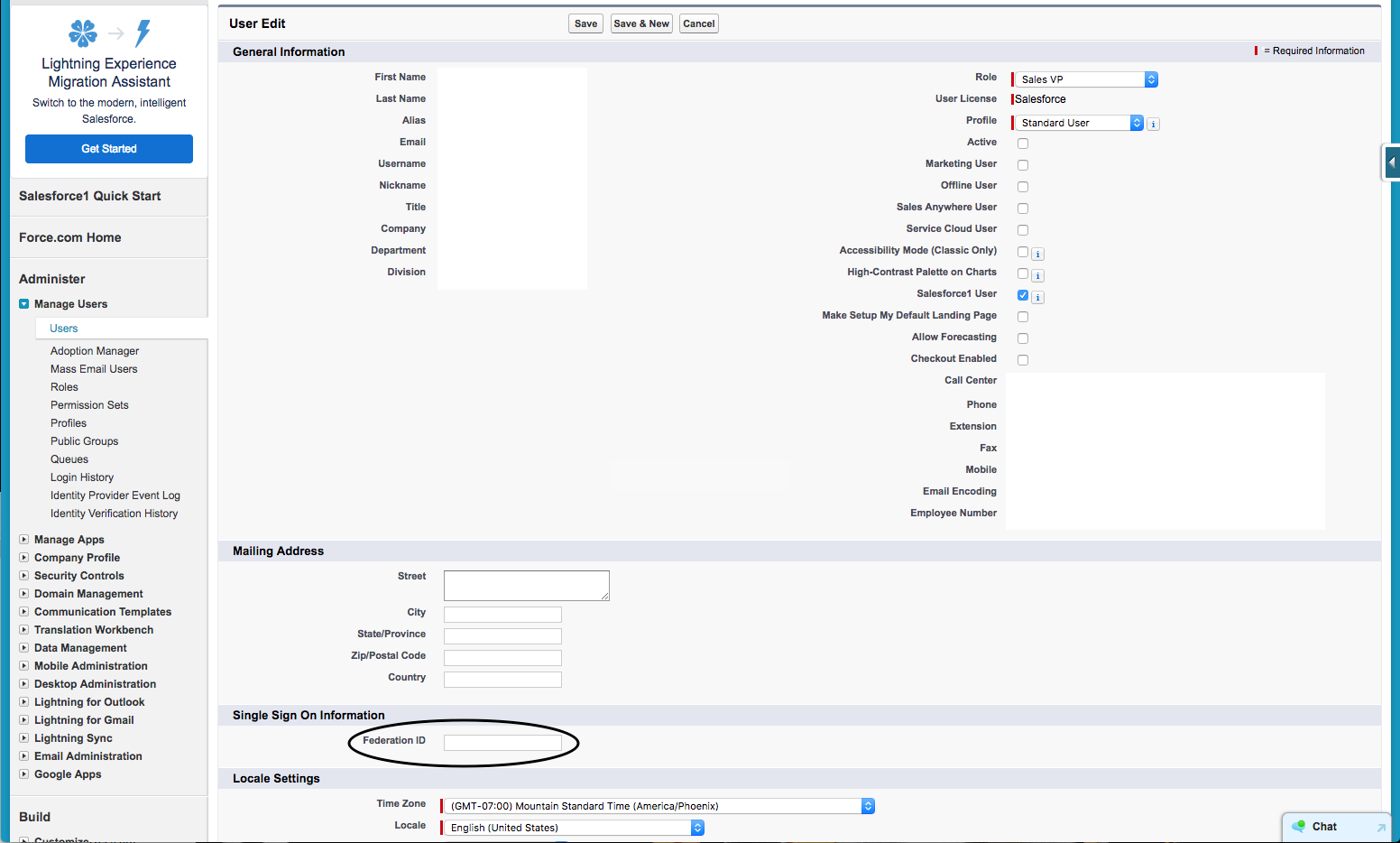Click the info icon beside Salesforce1 User checkbox
This screenshot has width=1400, height=843.
coord(1038,297)
